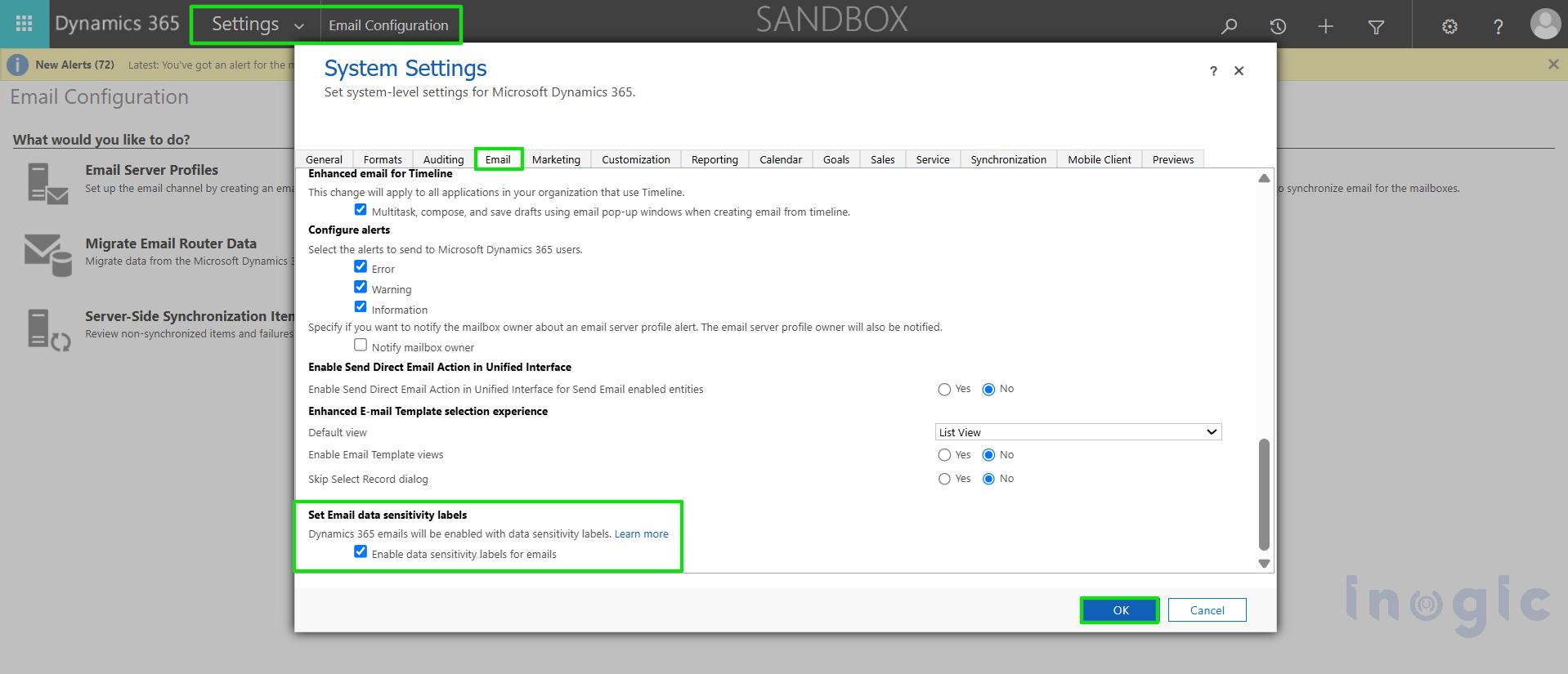Image resolution: width=1568 pixels, height=674 pixels.
Task: Click the dialog scrollbar down arrow
Action: click(1264, 564)
